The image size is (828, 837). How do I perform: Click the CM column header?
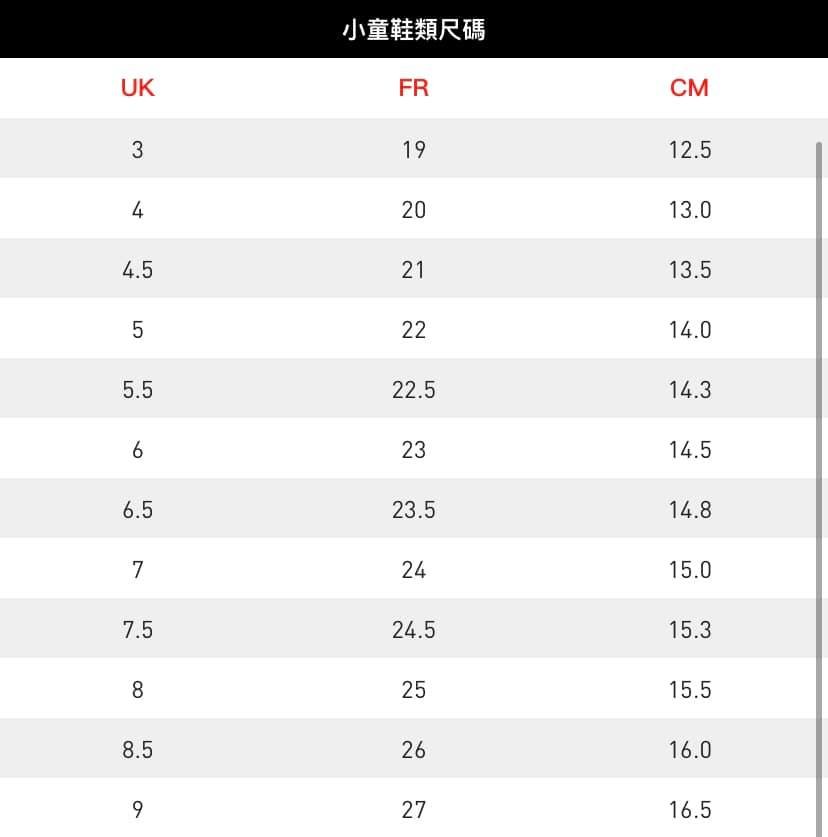tap(689, 88)
